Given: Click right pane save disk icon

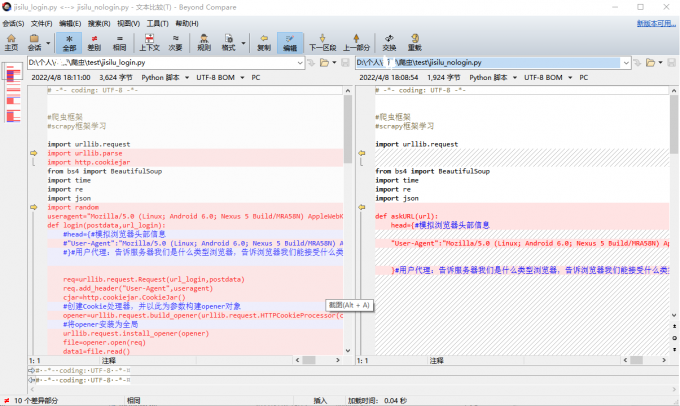Looking at the screenshot, I should [671, 63].
